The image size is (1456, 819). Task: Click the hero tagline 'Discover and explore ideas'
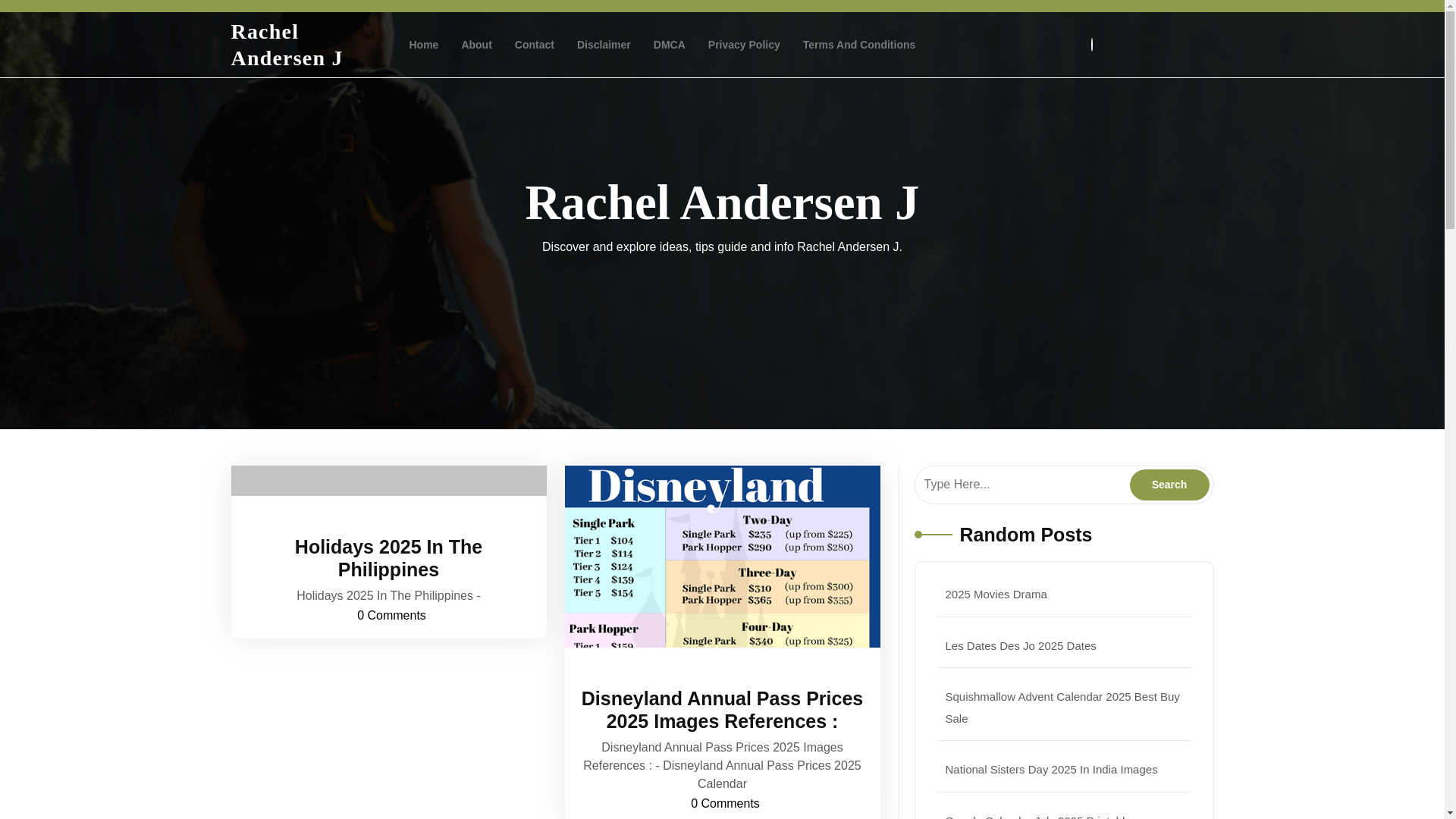pyautogui.click(x=722, y=247)
